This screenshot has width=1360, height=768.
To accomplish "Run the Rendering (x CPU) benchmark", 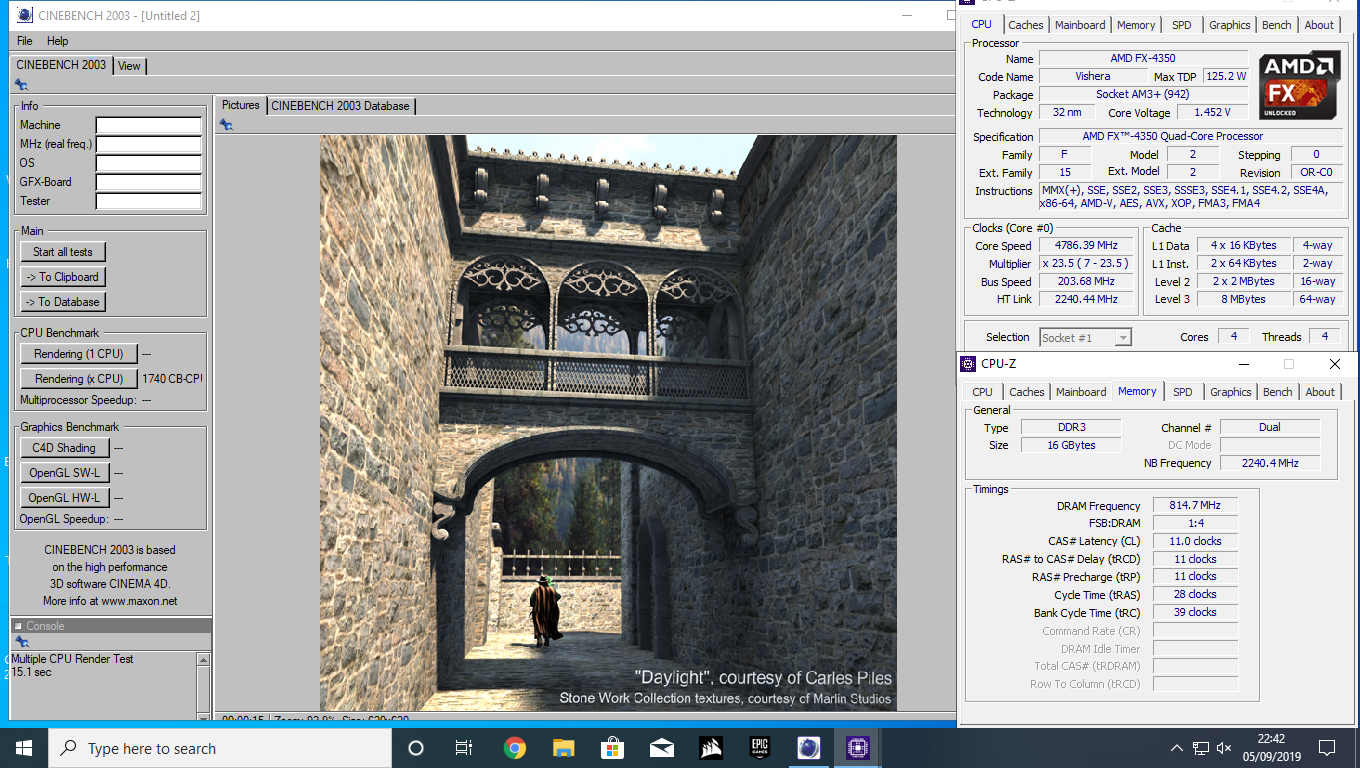I will point(79,379).
